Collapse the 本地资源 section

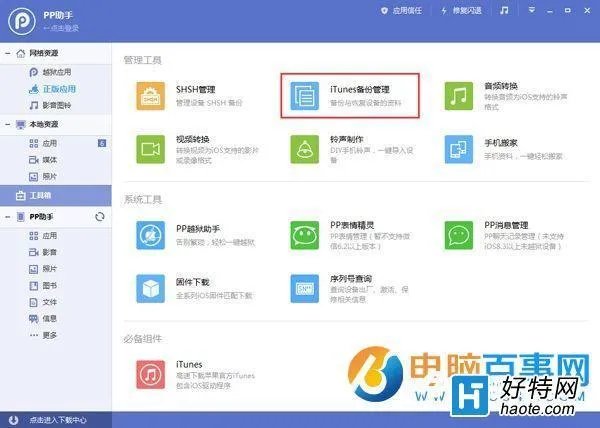[8, 124]
